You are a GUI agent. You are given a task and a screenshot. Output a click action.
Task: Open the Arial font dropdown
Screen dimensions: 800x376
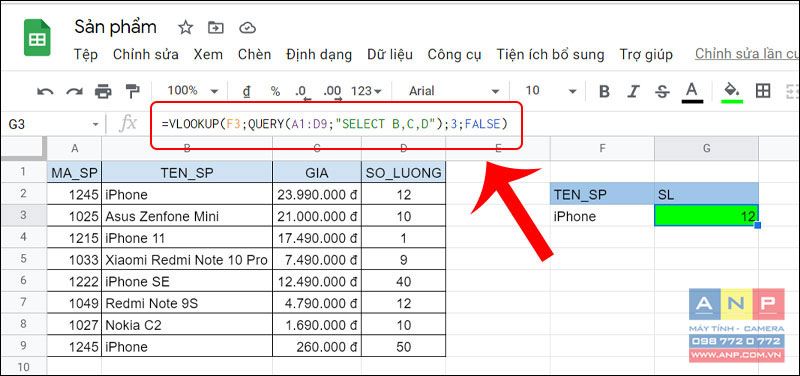(x=454, y=91)
